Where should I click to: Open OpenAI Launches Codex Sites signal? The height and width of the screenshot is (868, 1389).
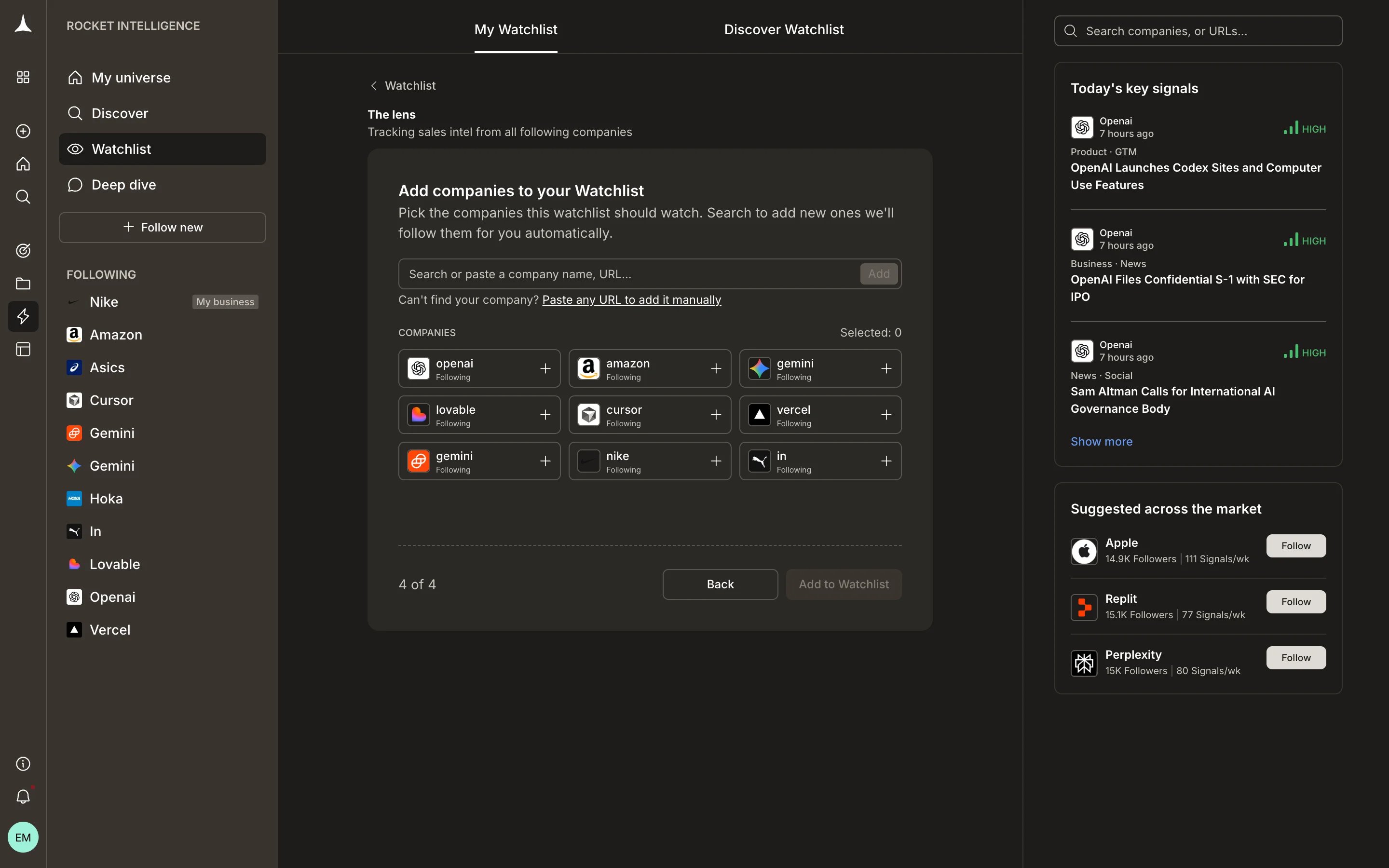(1196, 176)
